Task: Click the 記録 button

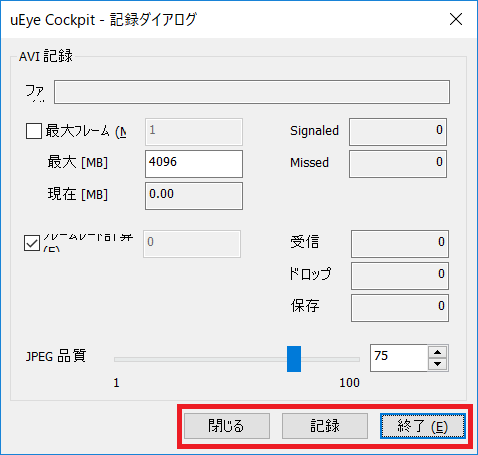Action: 325,426
